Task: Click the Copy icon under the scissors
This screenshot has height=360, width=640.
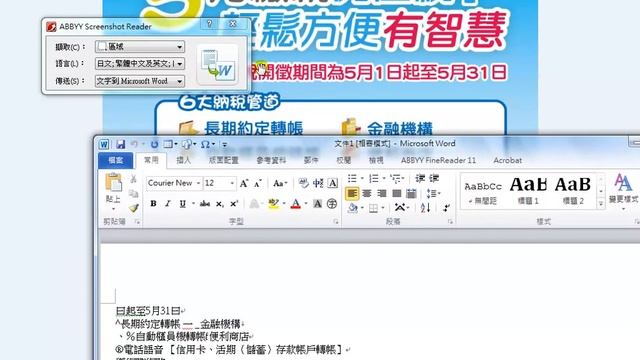Action: tap(133, 193)
